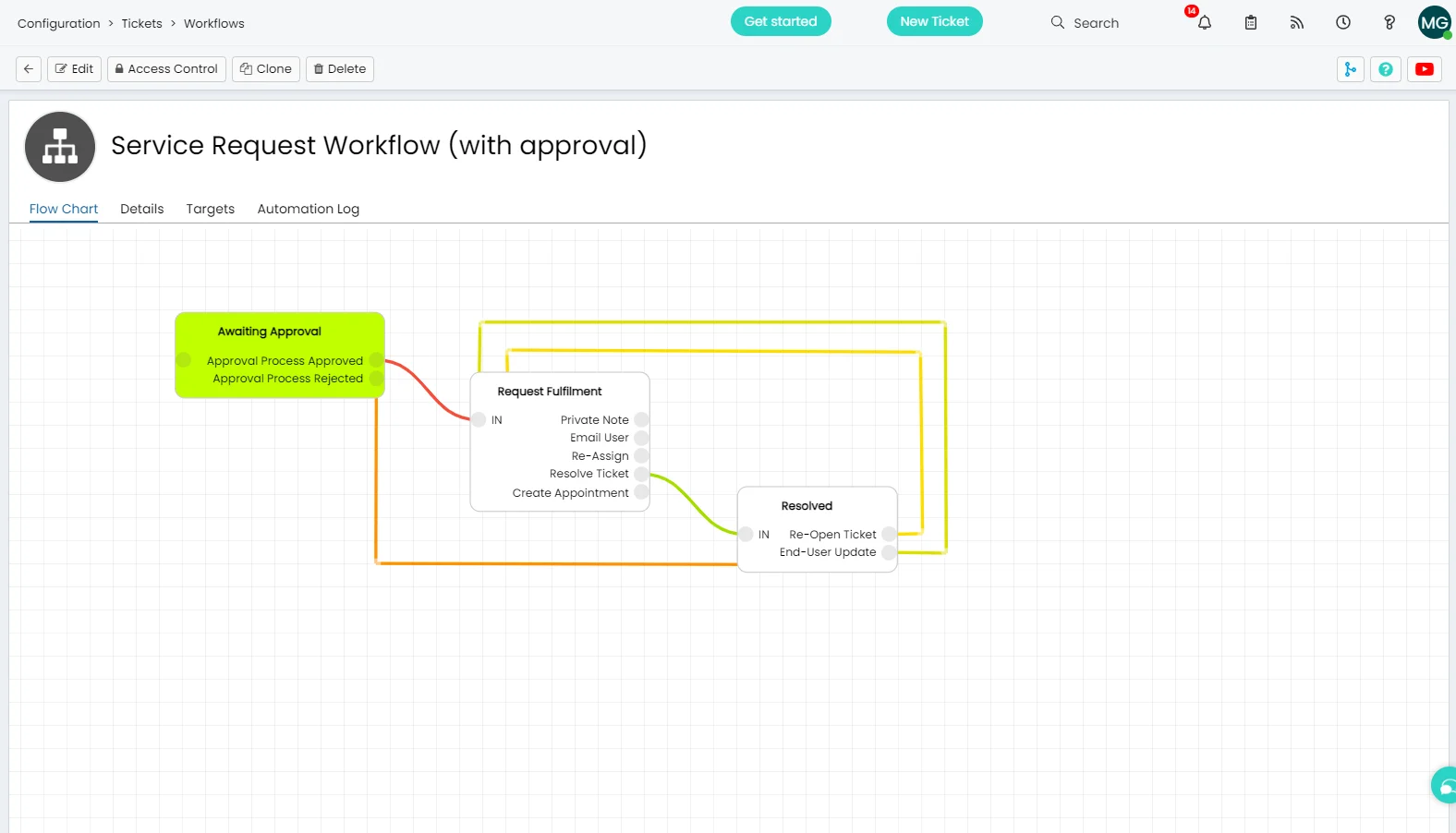Screen dimensions: 1456x833
Task: Switch to the Targets tab
Action: 211,209
